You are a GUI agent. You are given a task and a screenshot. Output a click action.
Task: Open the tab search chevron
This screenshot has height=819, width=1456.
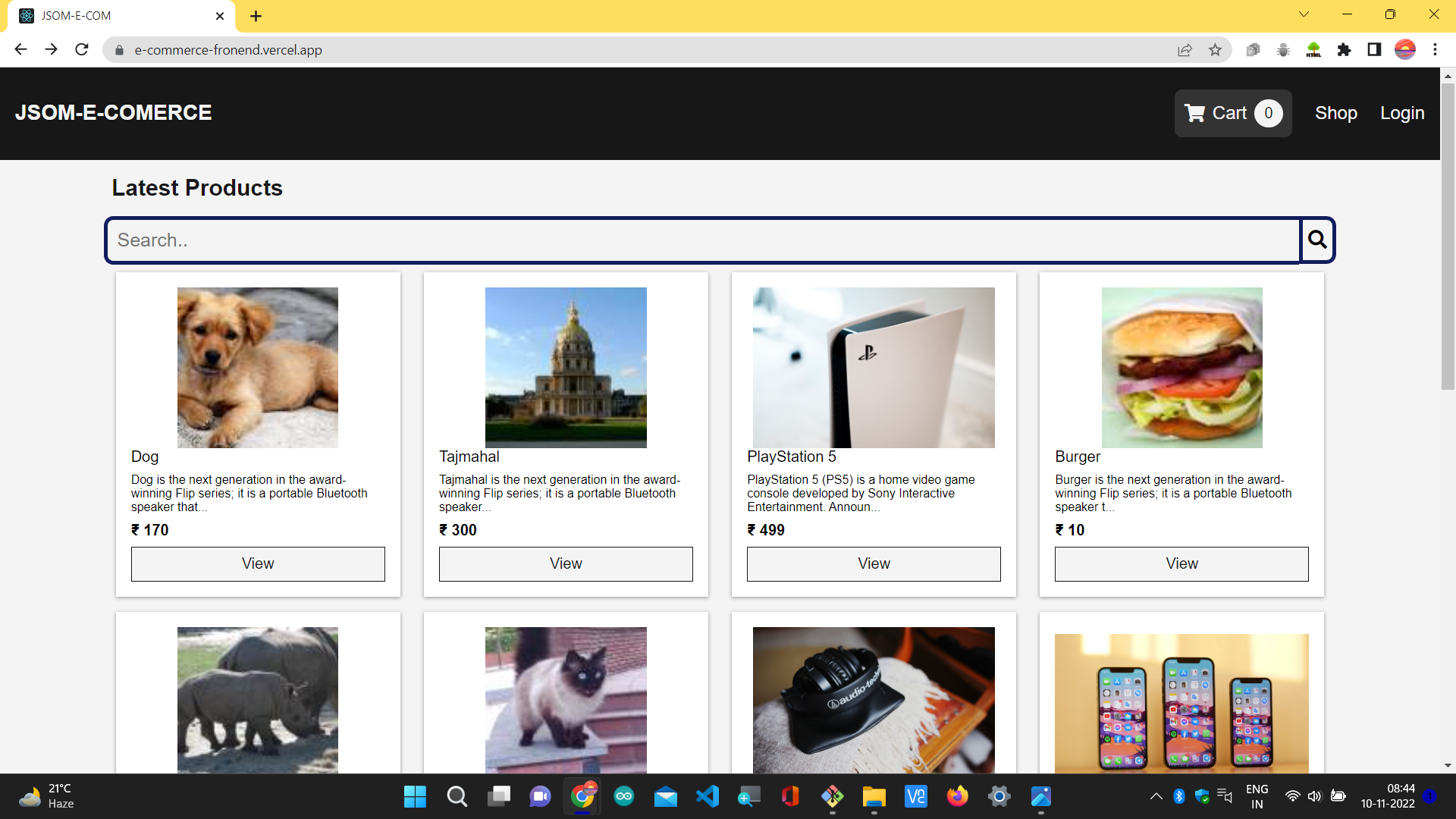(1304, 14)
